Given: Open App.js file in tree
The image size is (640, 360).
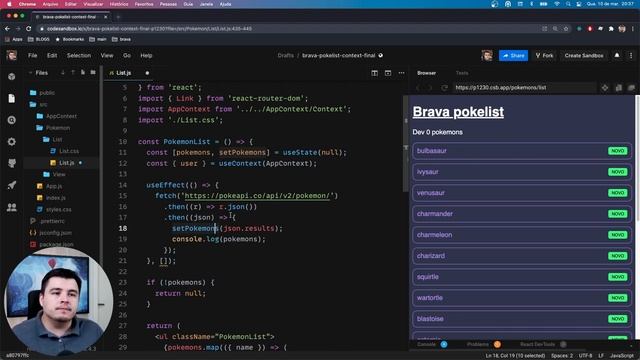Looking at the screenshot, I should tap(49, 186).
